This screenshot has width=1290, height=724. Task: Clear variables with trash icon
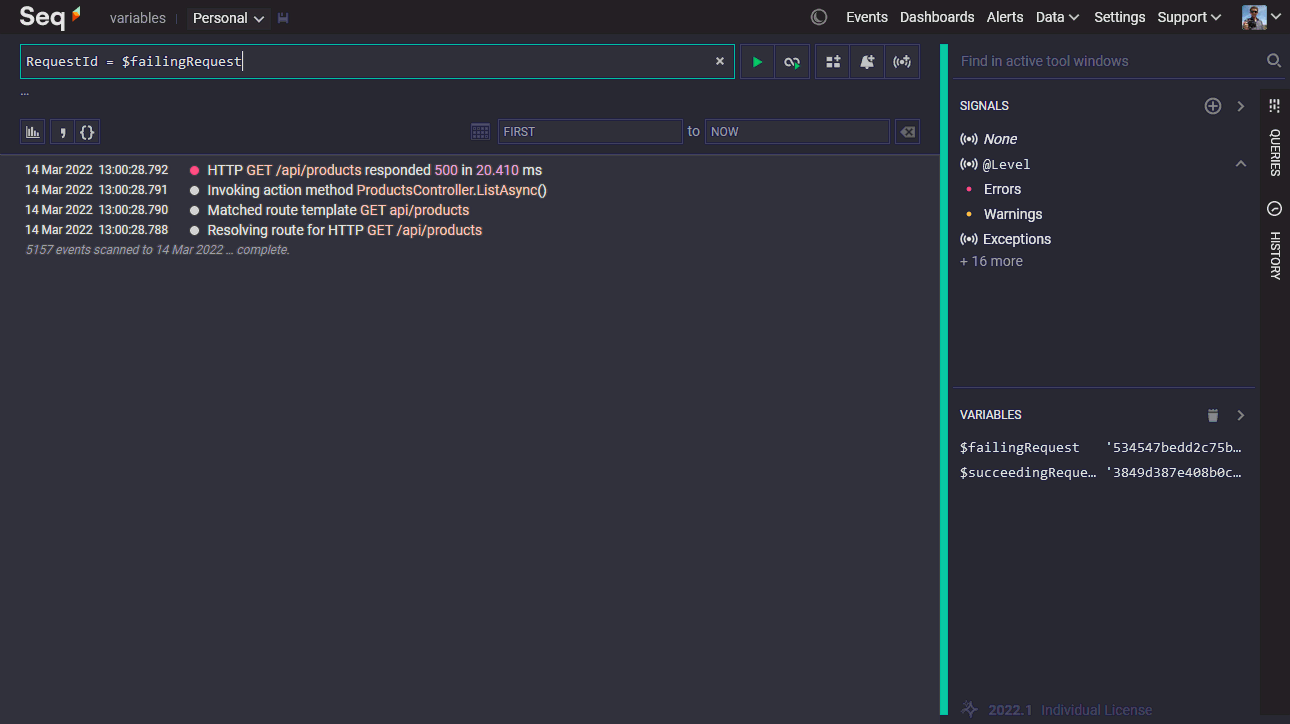click(x=1213, y=415)
